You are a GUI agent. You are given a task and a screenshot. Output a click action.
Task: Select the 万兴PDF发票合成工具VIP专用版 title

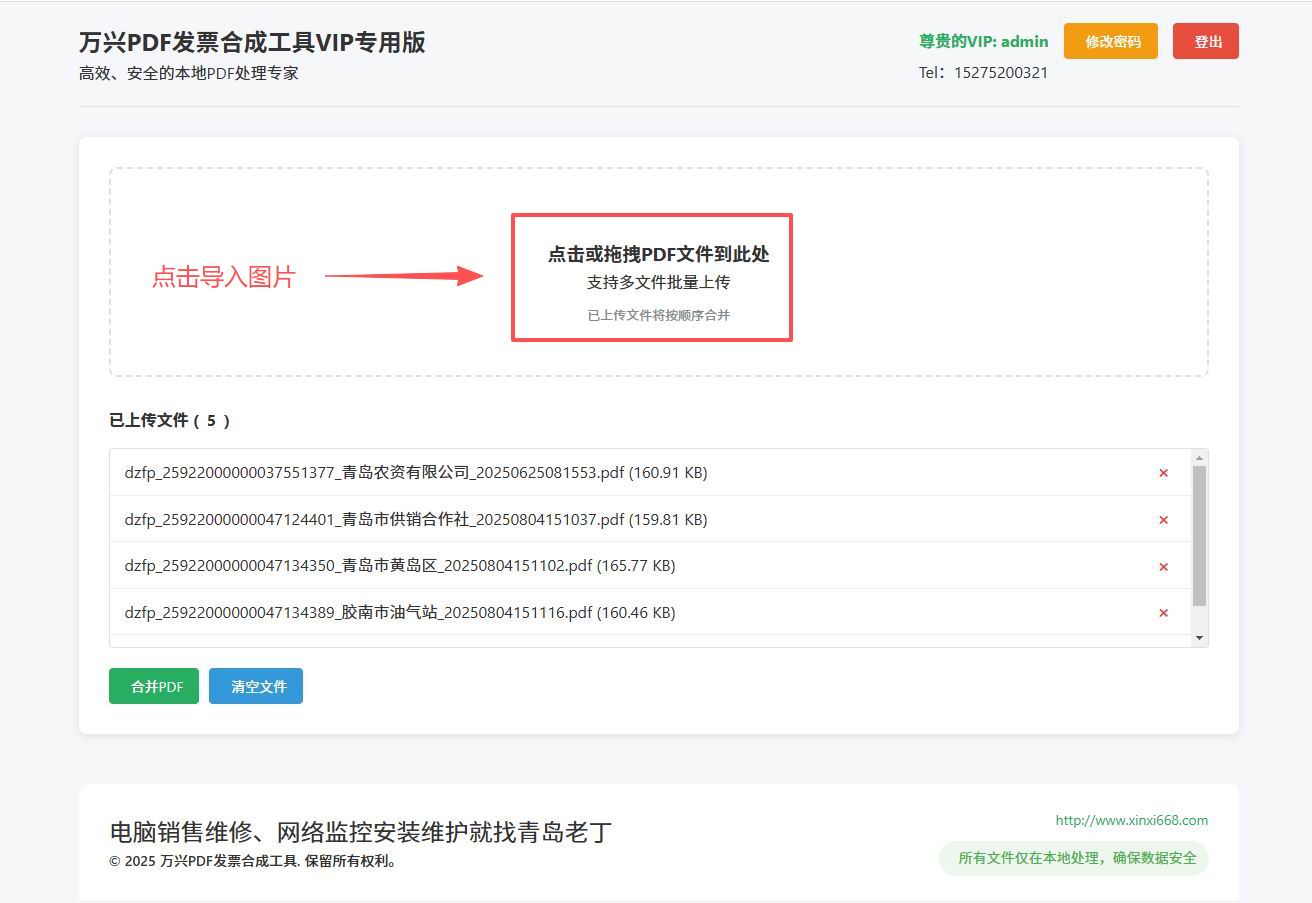(250, 42)
